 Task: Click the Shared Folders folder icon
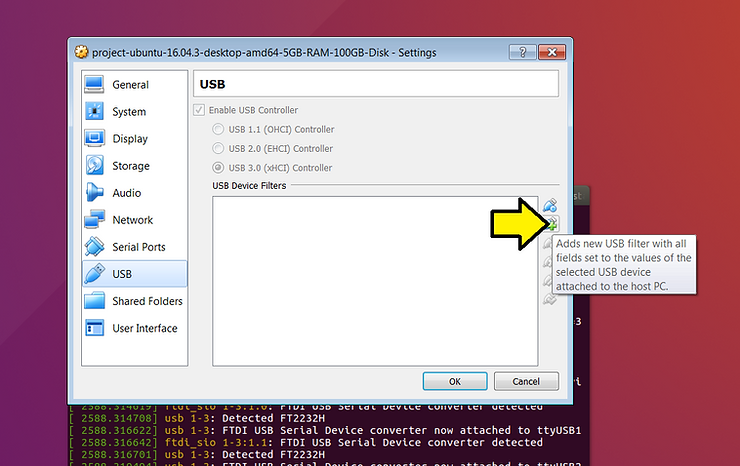coord(94,300)
